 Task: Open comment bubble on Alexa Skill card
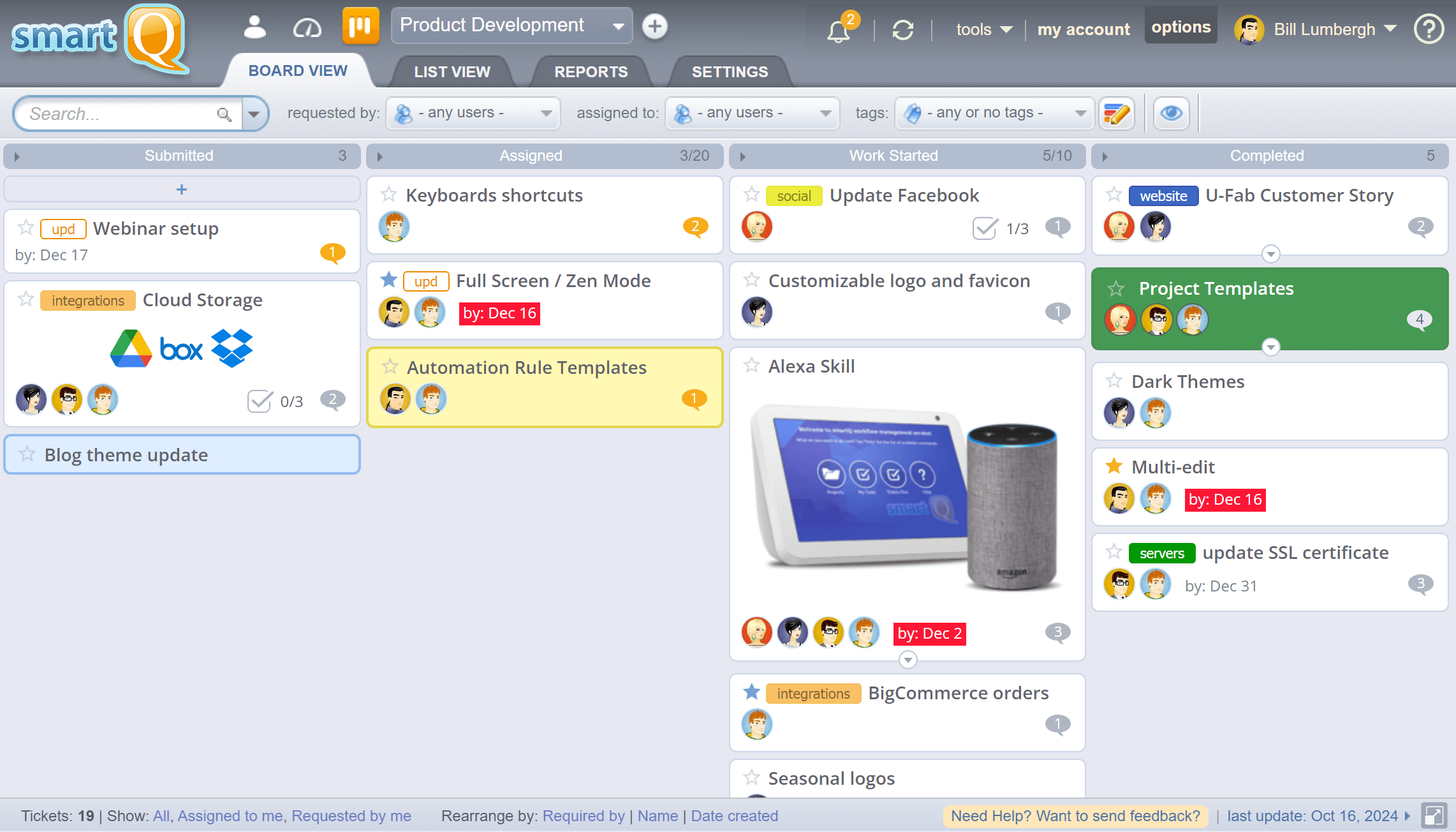point(1057,633)
